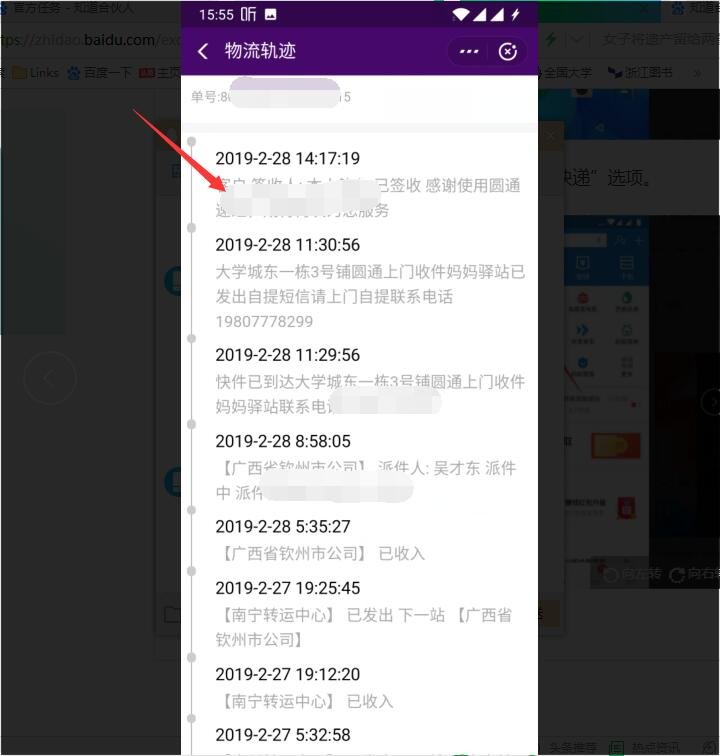Open the 浙江图书 bookmark in browser
Viewport: 720px width, 756px height.
click(x=640, y=73)
